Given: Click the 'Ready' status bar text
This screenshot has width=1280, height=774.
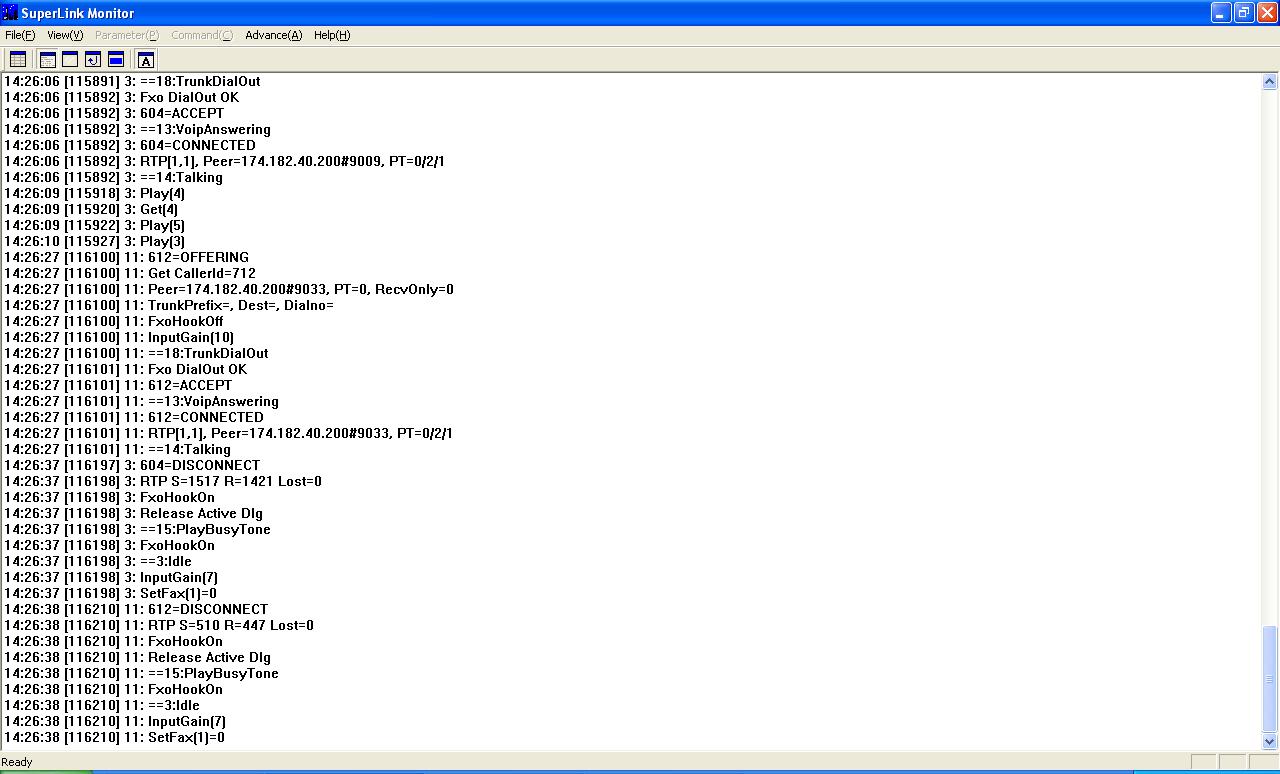Looking at the screenshot, I should coord(17,762).
